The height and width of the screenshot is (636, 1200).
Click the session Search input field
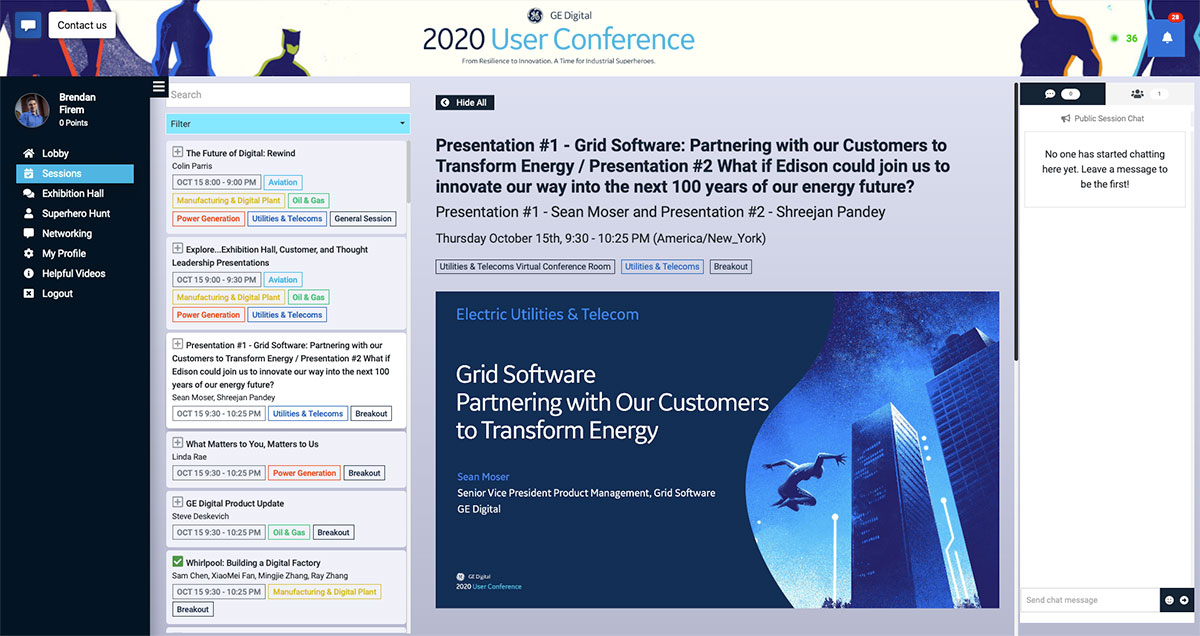[288, 95]
